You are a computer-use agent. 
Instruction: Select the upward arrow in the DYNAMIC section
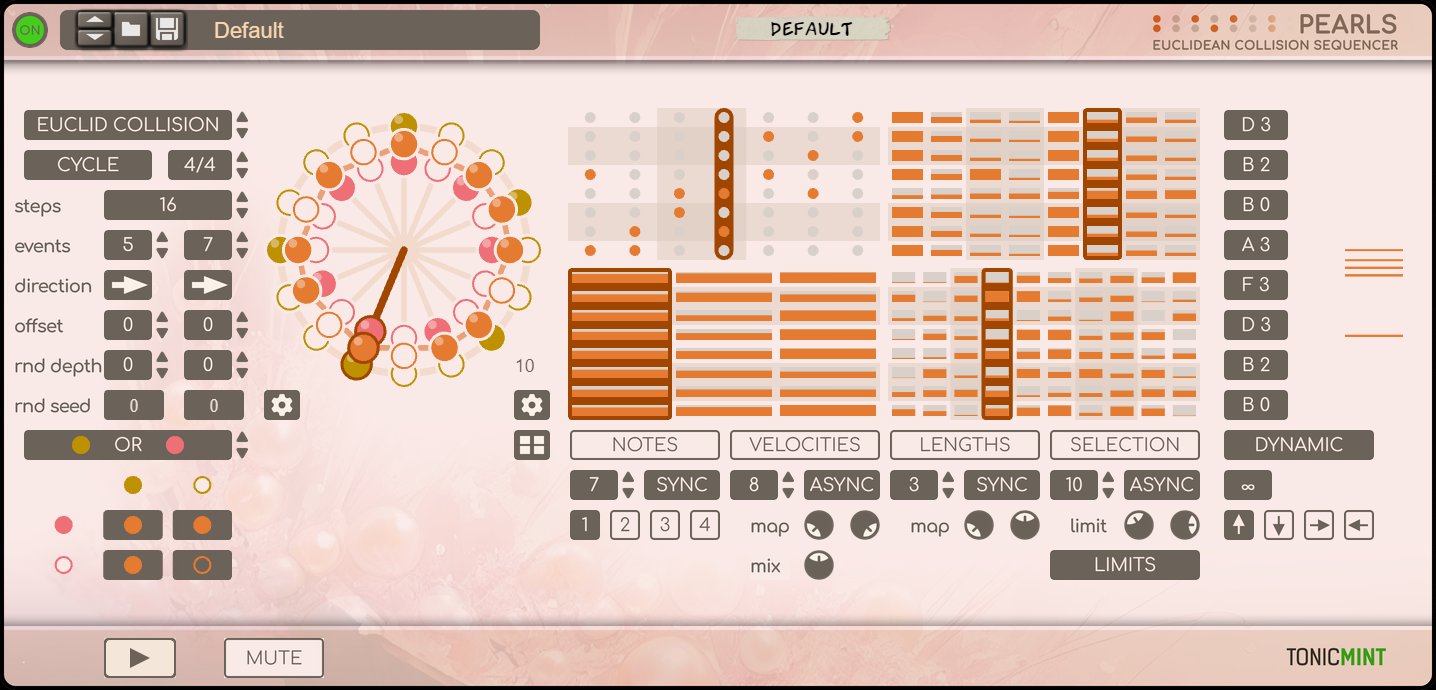click(1238, 524)
